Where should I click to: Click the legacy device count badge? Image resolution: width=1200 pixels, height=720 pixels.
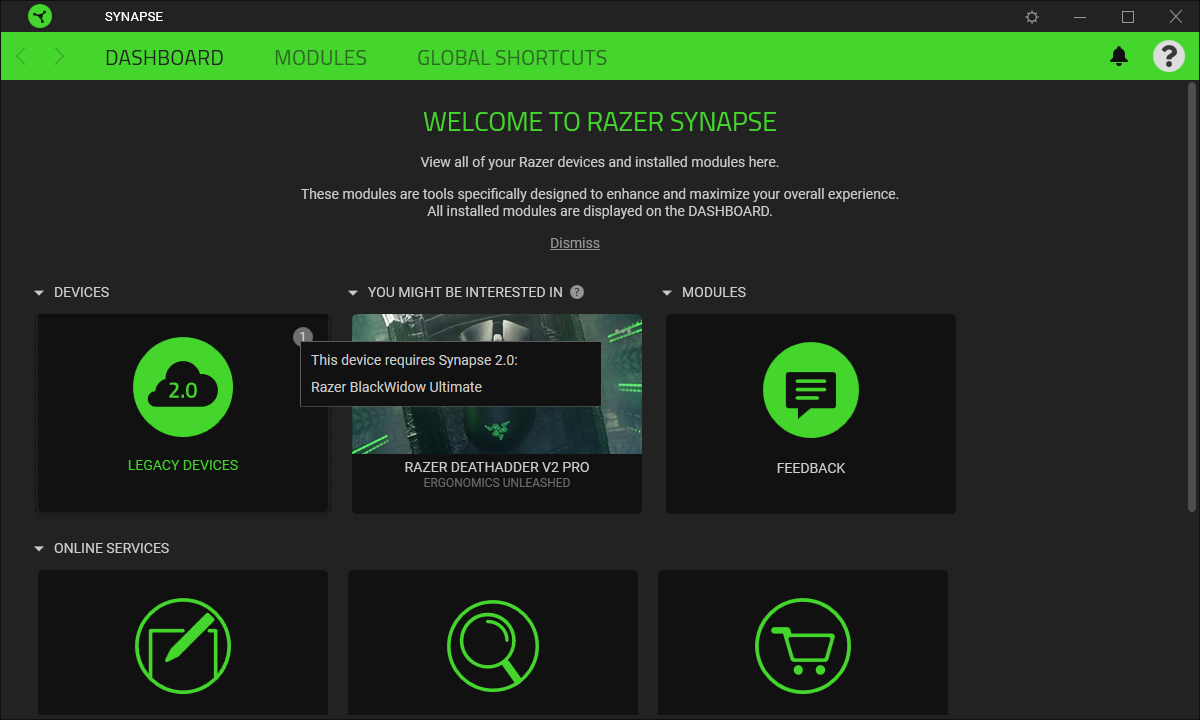coord(303,337)
